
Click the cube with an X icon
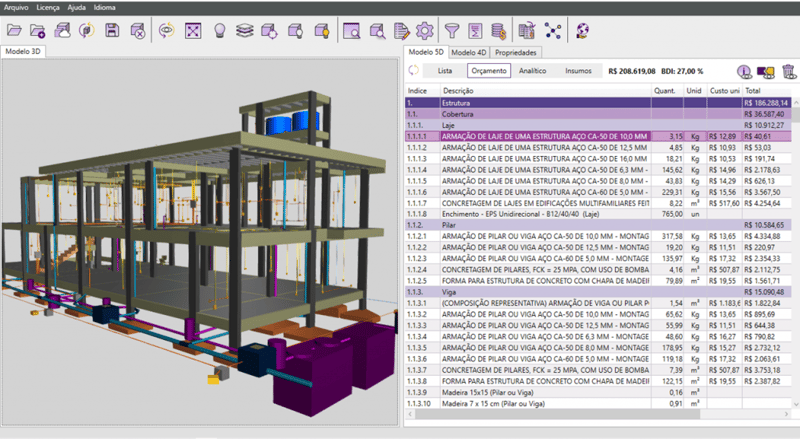137,31
